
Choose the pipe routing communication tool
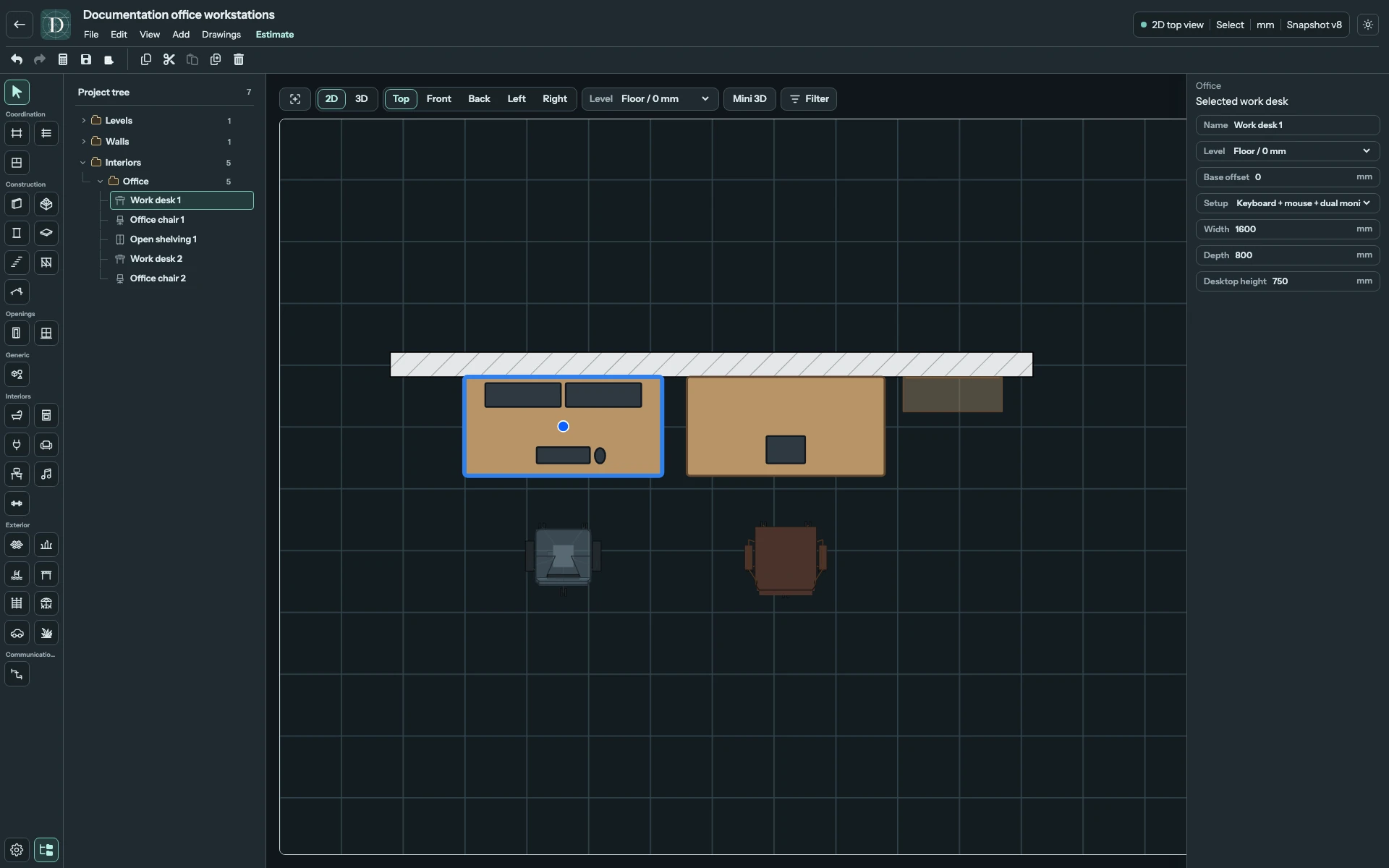tap(17, 674)
